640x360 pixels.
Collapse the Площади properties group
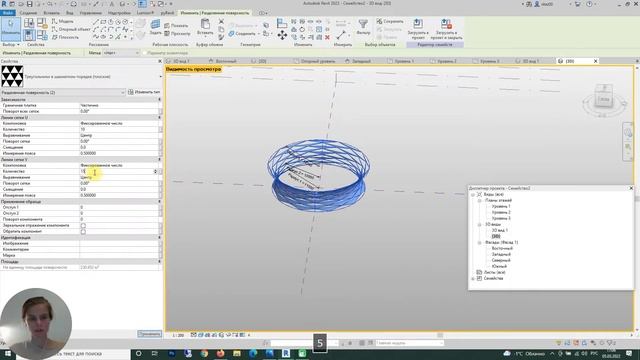click(160, 261)
